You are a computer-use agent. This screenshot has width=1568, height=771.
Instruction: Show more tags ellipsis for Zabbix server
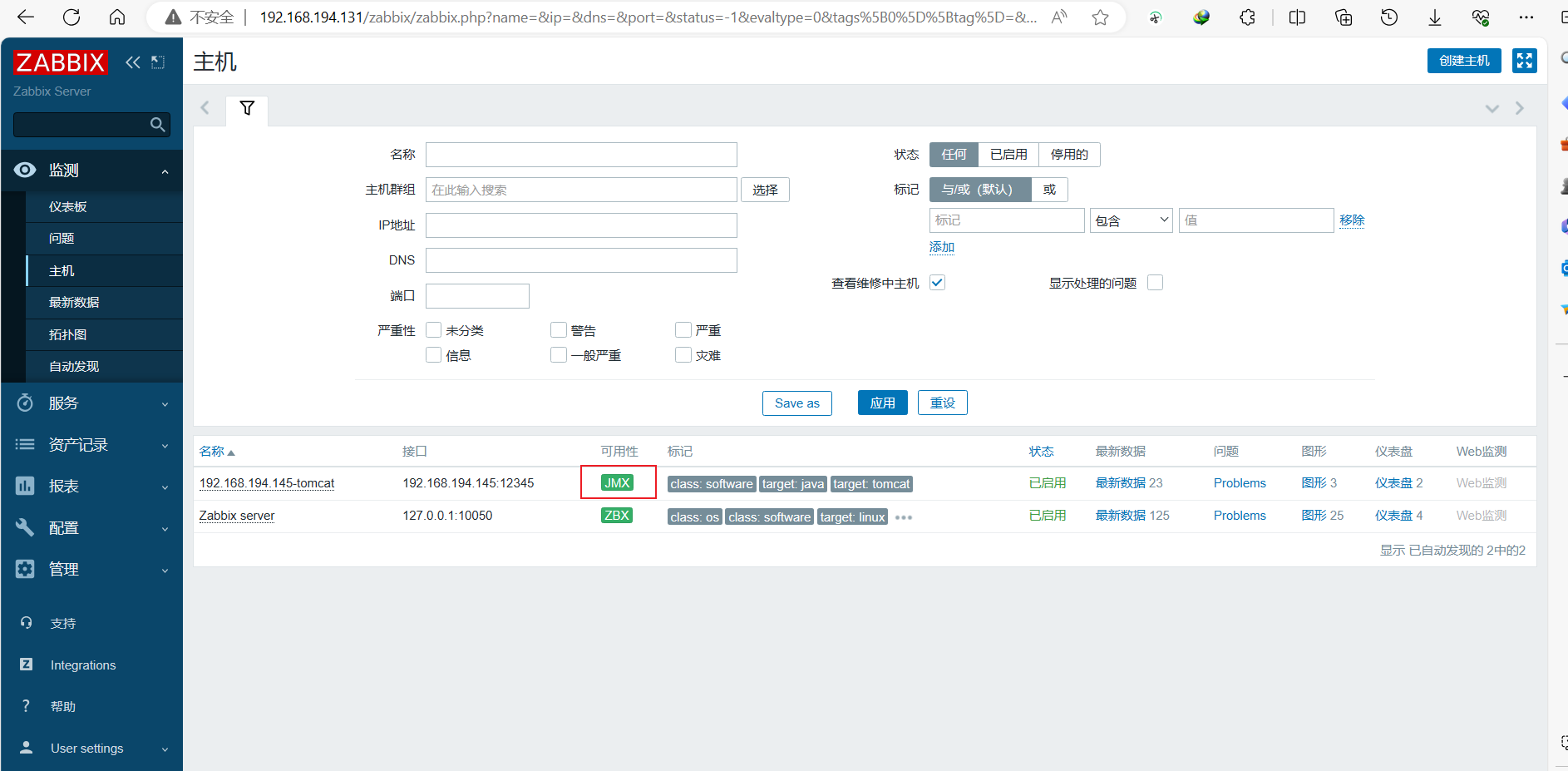904,517
